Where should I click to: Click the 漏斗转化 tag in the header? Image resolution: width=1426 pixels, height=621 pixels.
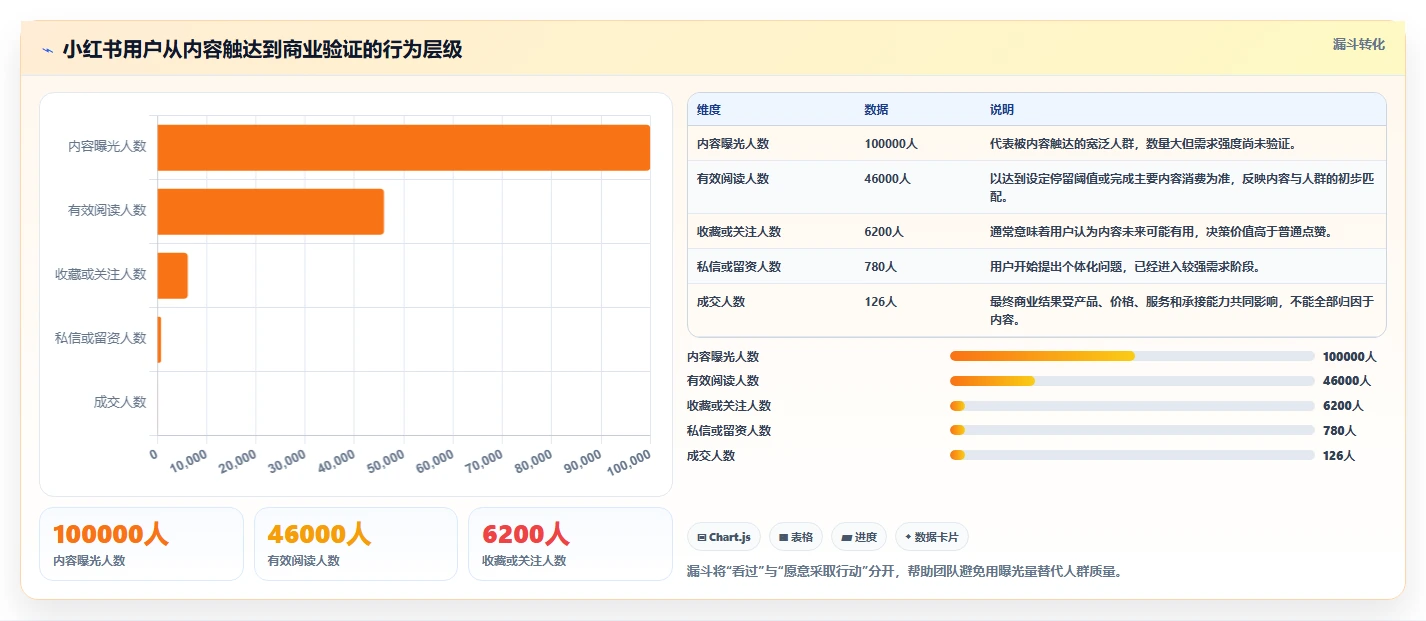tap(1359, 44)
